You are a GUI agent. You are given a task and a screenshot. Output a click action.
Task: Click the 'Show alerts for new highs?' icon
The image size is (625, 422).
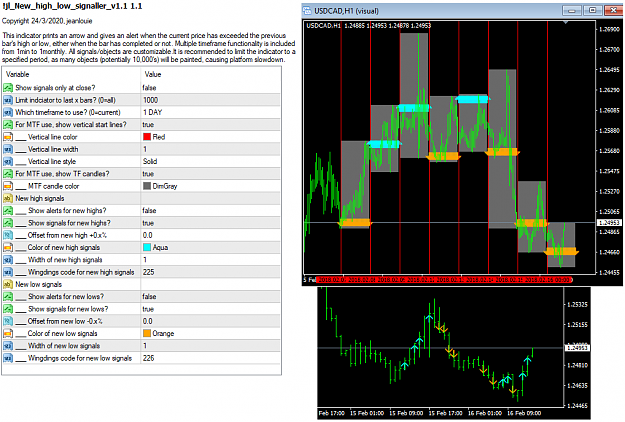click(x=8, y=210)
